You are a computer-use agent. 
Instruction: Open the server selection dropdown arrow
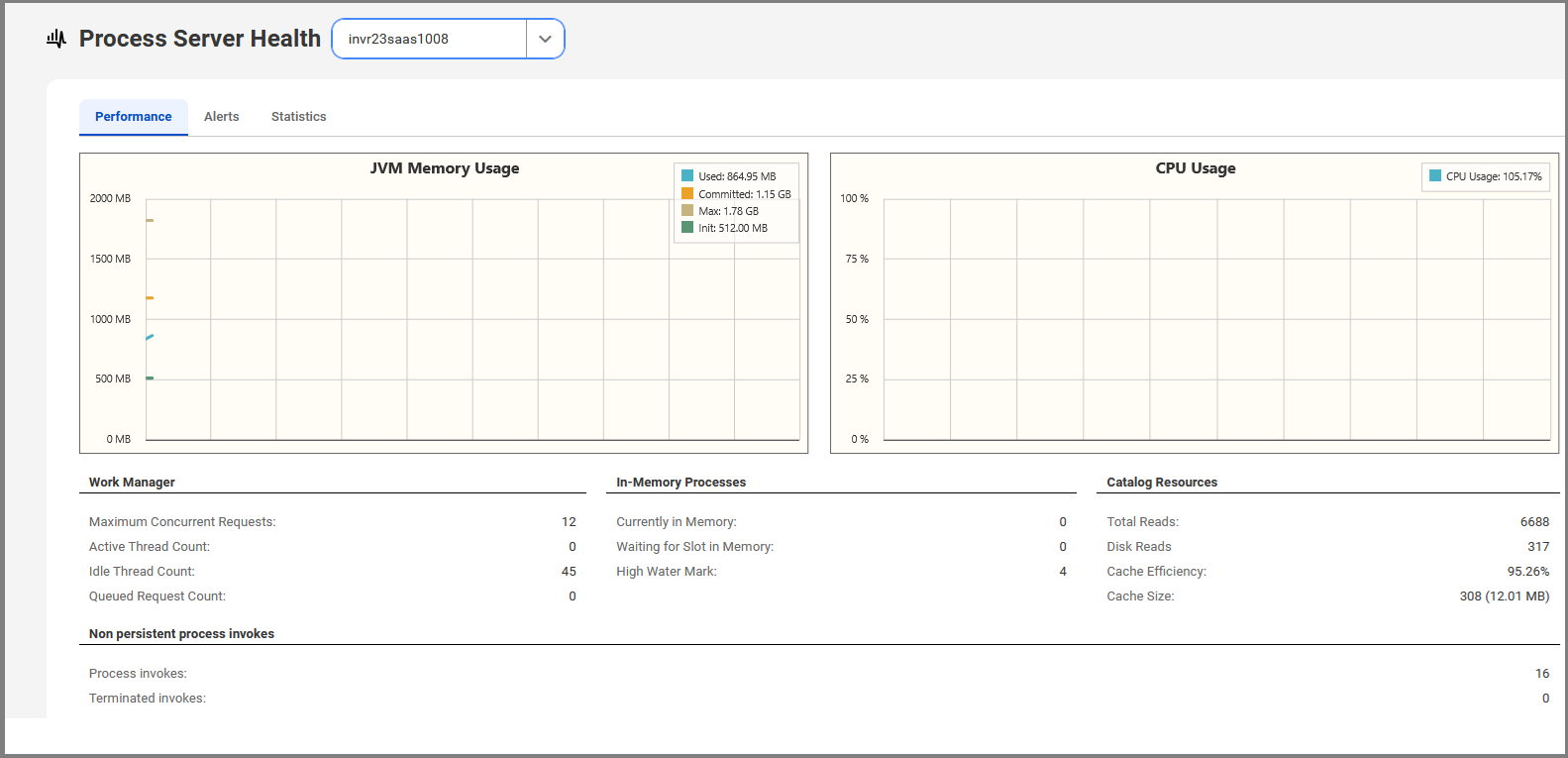(x=545, y=39)
